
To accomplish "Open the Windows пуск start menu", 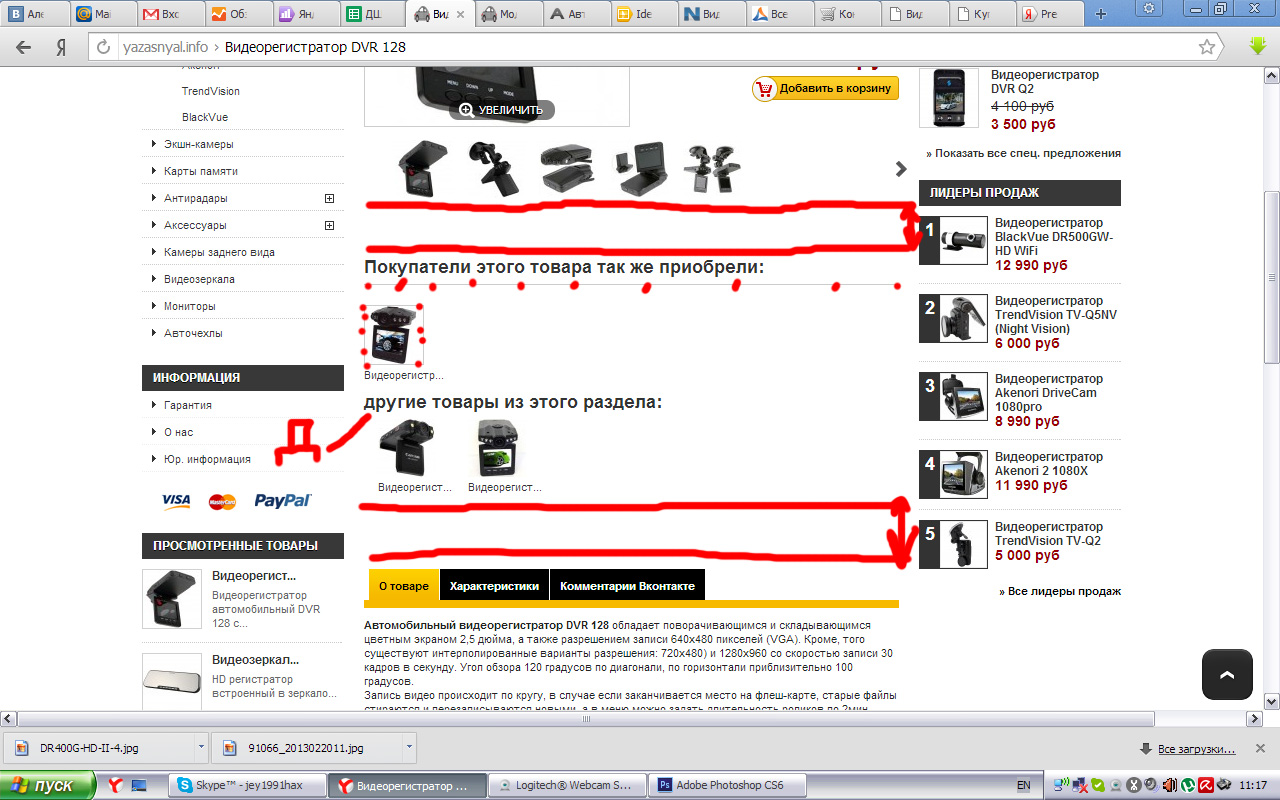I will click(x=48, y=785).
